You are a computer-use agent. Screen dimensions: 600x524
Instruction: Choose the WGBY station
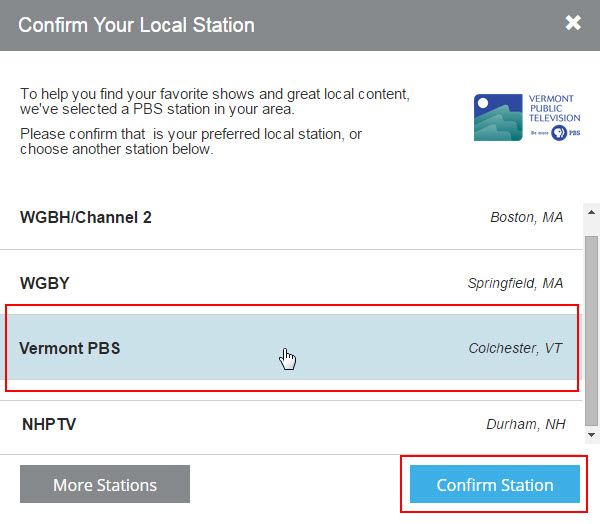291,282
